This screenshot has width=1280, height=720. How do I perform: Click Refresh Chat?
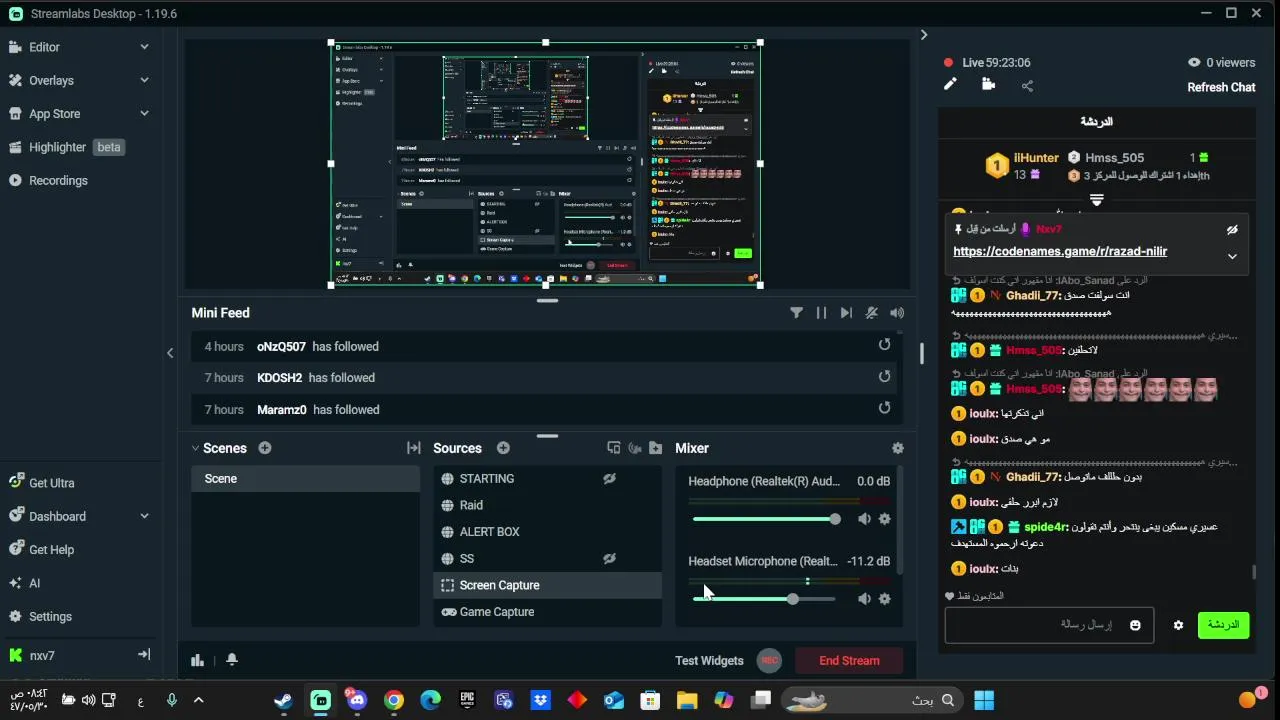(1221, 87)
